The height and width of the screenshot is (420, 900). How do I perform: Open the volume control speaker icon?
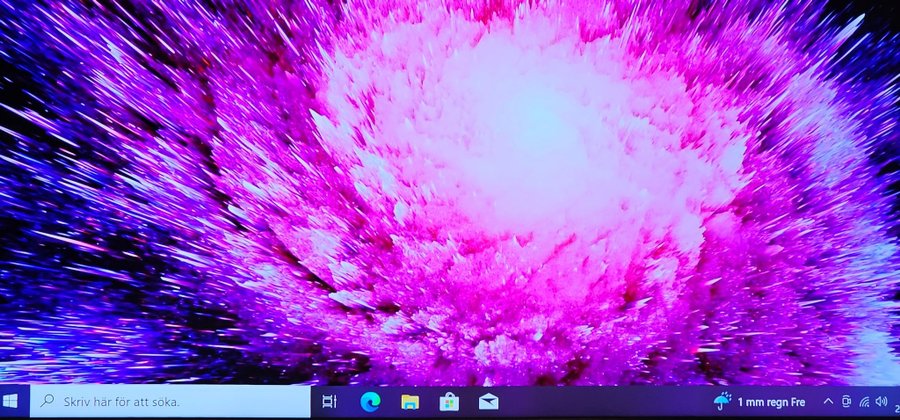(882, 402)
